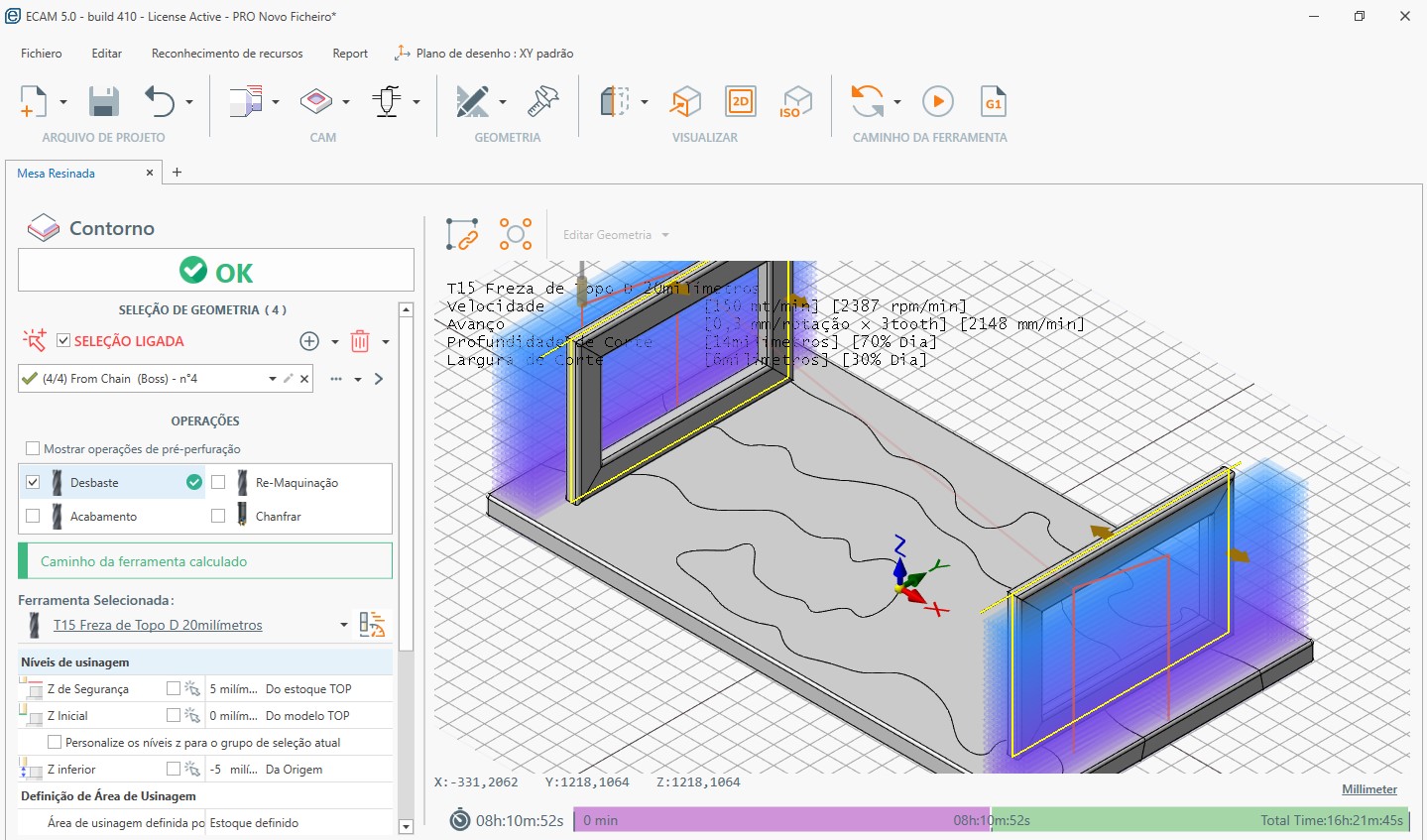Screen dimensions: 1427x840
Task: Expand the machining operation dropdown arrow
Action: click(x=345, y=102)
